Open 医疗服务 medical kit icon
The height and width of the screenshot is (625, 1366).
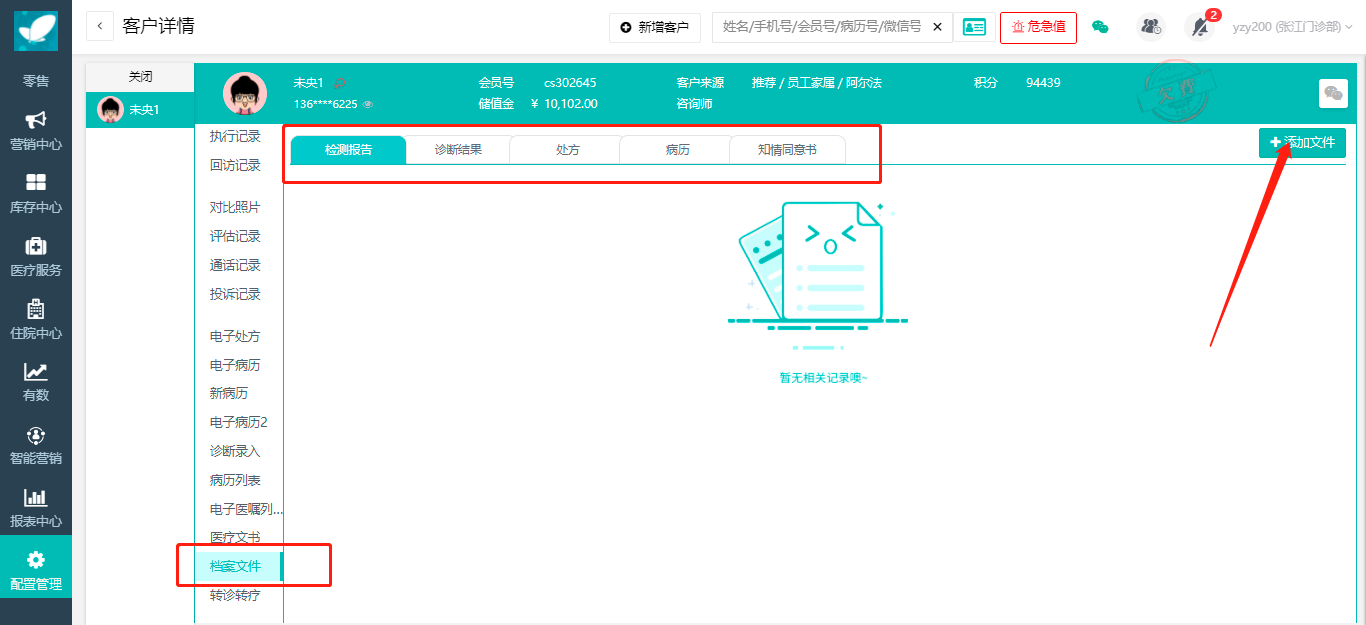(x=36, y=245)
